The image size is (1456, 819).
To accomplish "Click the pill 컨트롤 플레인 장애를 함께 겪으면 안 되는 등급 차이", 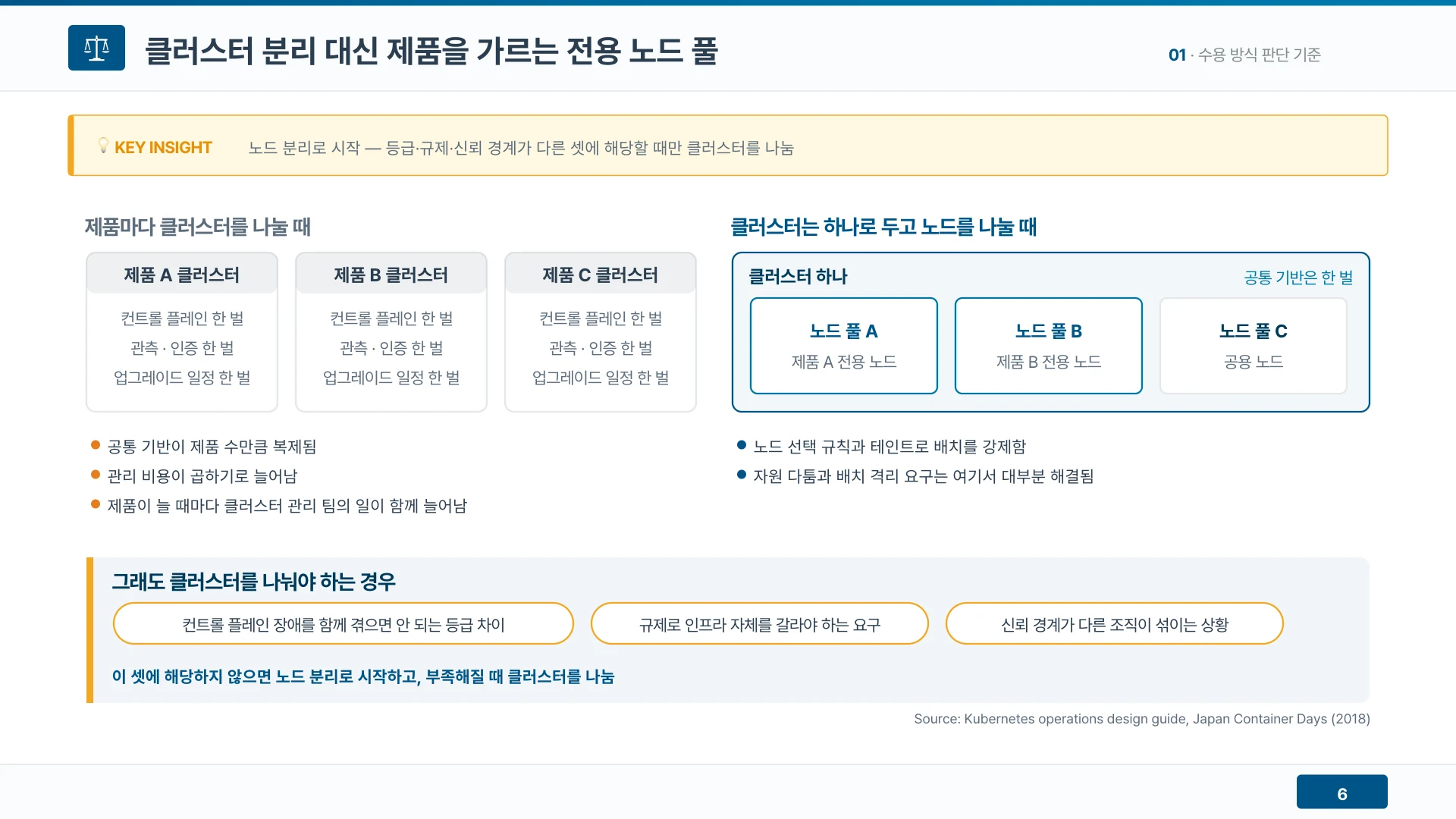I will pos(344,623).
